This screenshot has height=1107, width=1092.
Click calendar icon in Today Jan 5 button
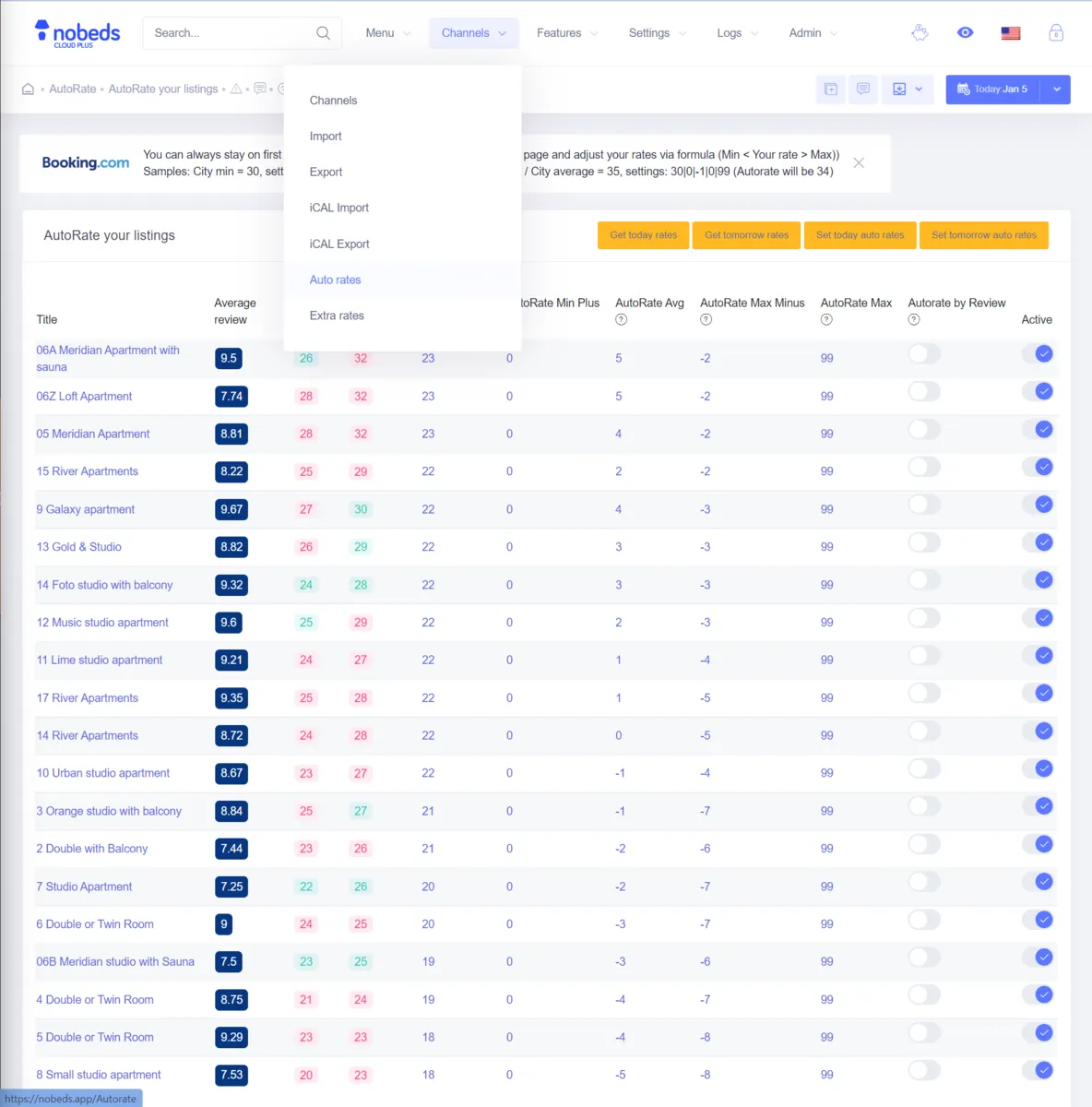tap(964, 89)
